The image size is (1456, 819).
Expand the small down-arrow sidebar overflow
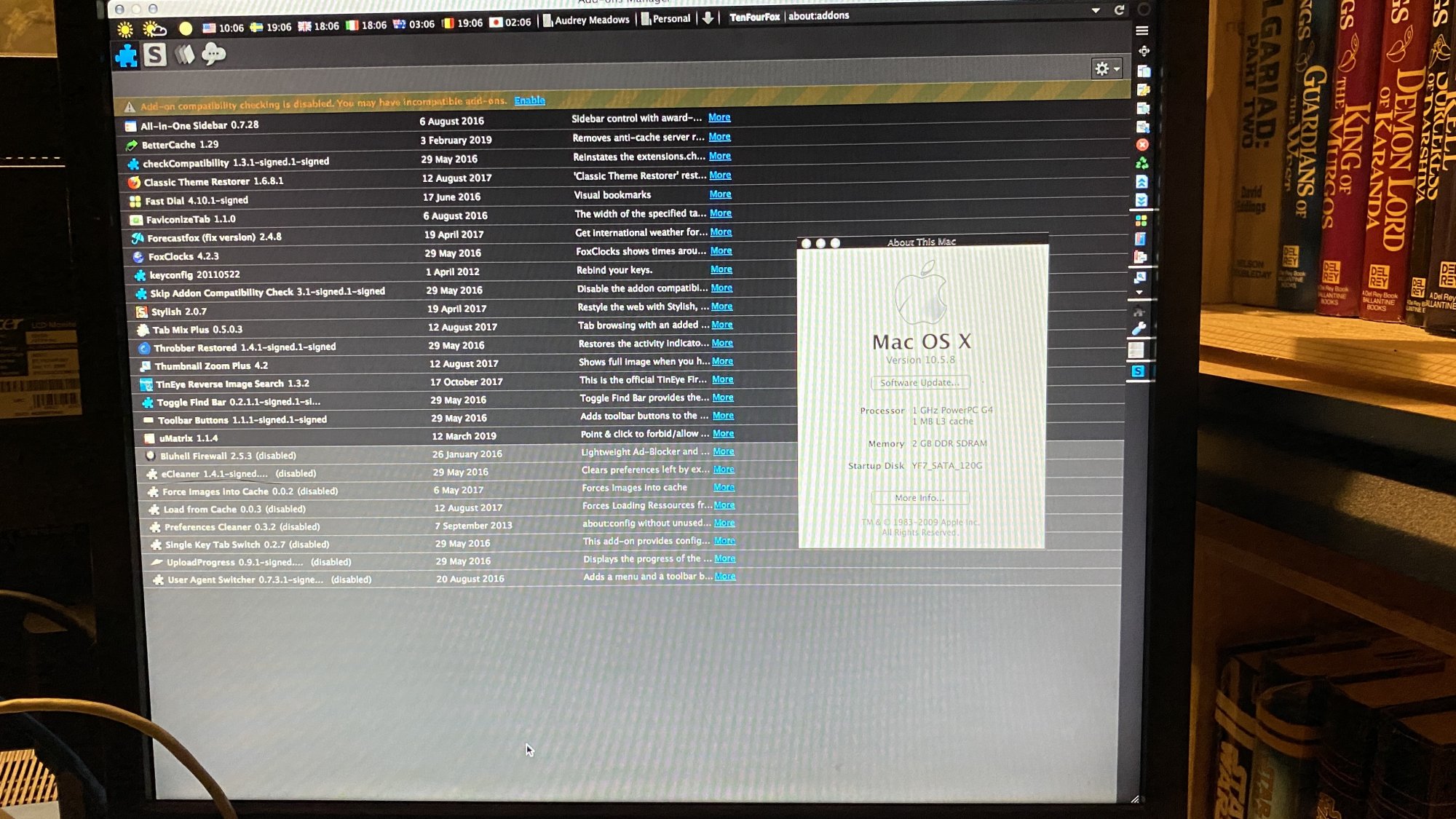[x=1139, y=293]
